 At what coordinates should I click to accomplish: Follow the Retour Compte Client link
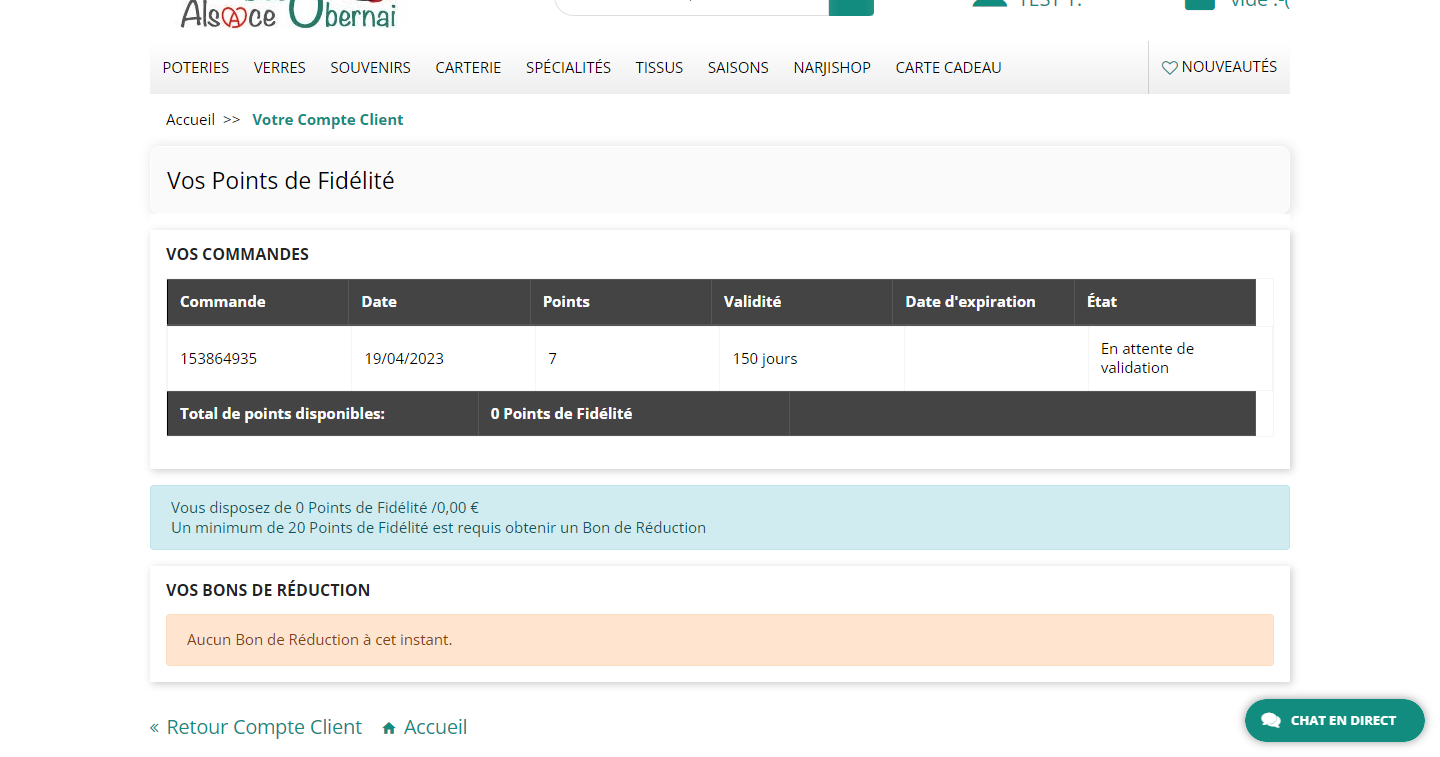click(x=256, y=727)
